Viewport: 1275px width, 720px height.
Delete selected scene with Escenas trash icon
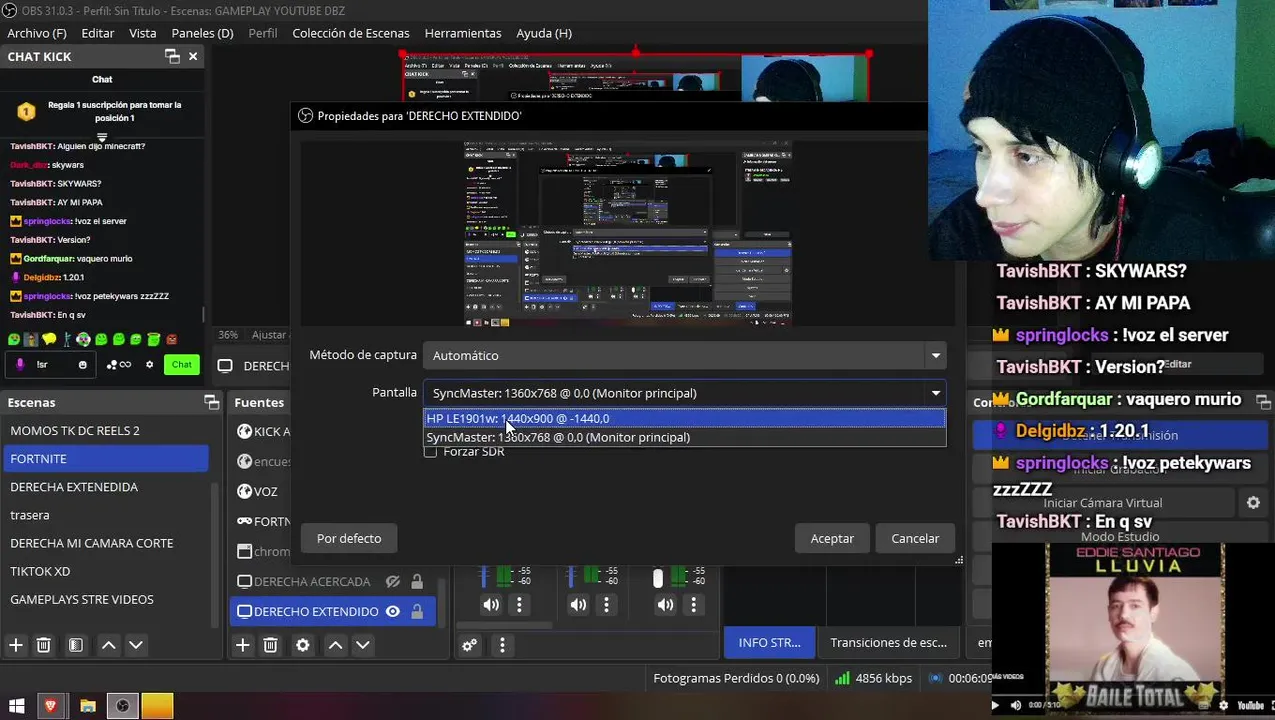44,645
